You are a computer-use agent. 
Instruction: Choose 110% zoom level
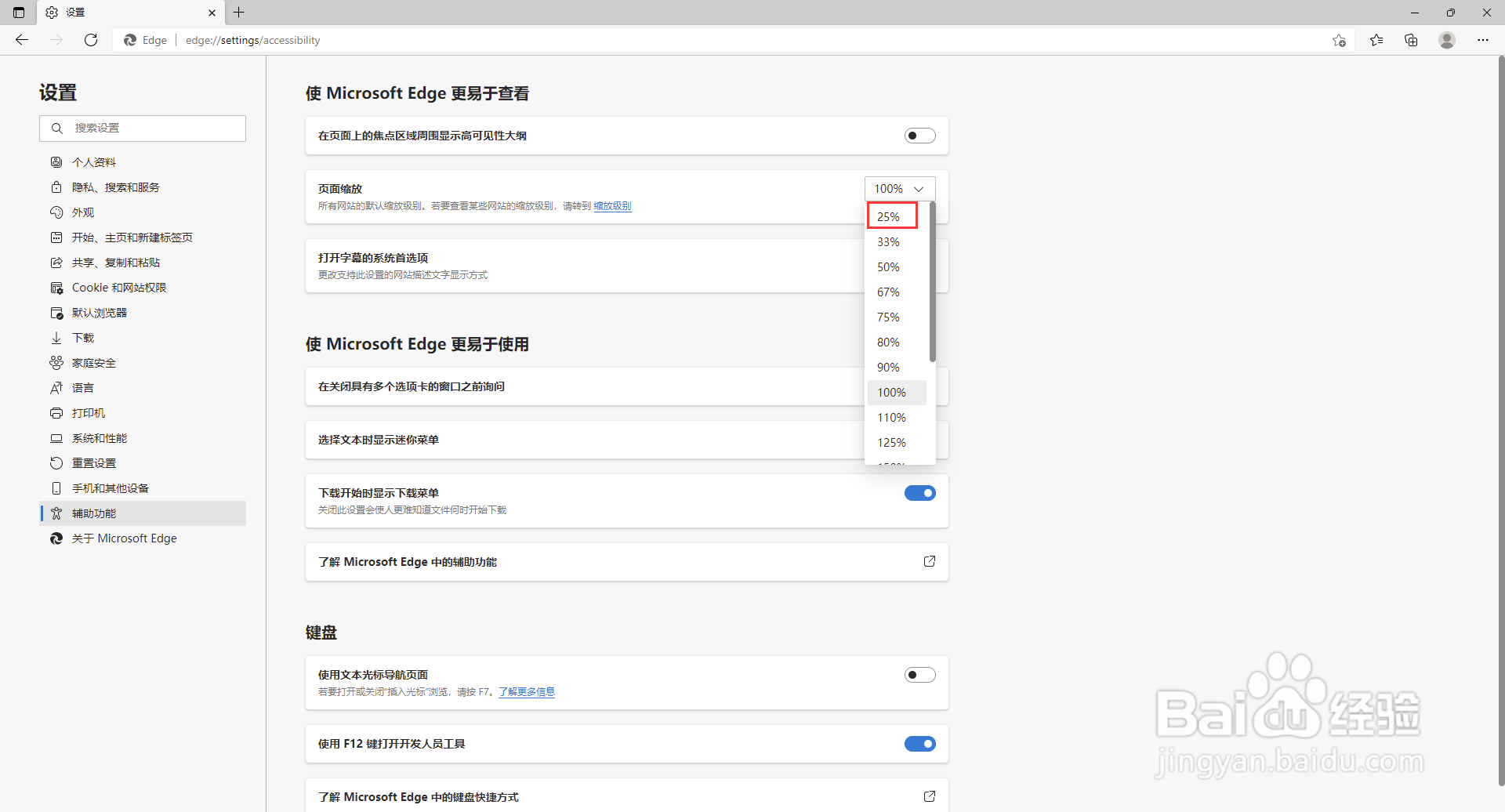897,418
